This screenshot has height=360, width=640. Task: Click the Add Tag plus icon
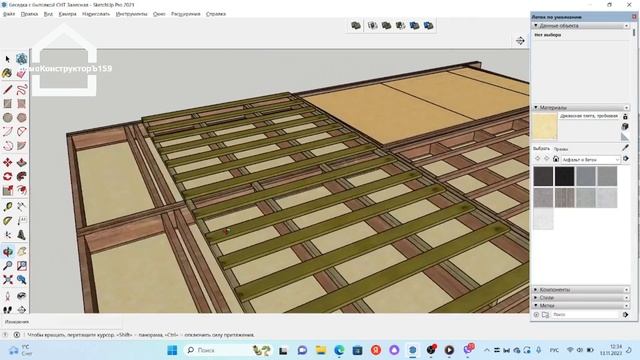tap(536, 315)
